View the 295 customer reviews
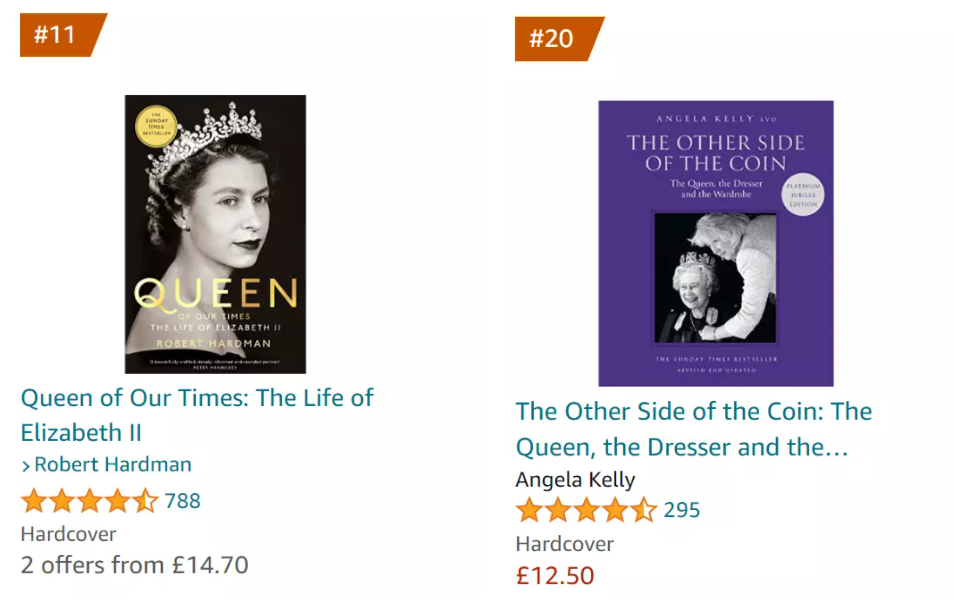This screenshot has width=954, height=605. tap(682, 511)
